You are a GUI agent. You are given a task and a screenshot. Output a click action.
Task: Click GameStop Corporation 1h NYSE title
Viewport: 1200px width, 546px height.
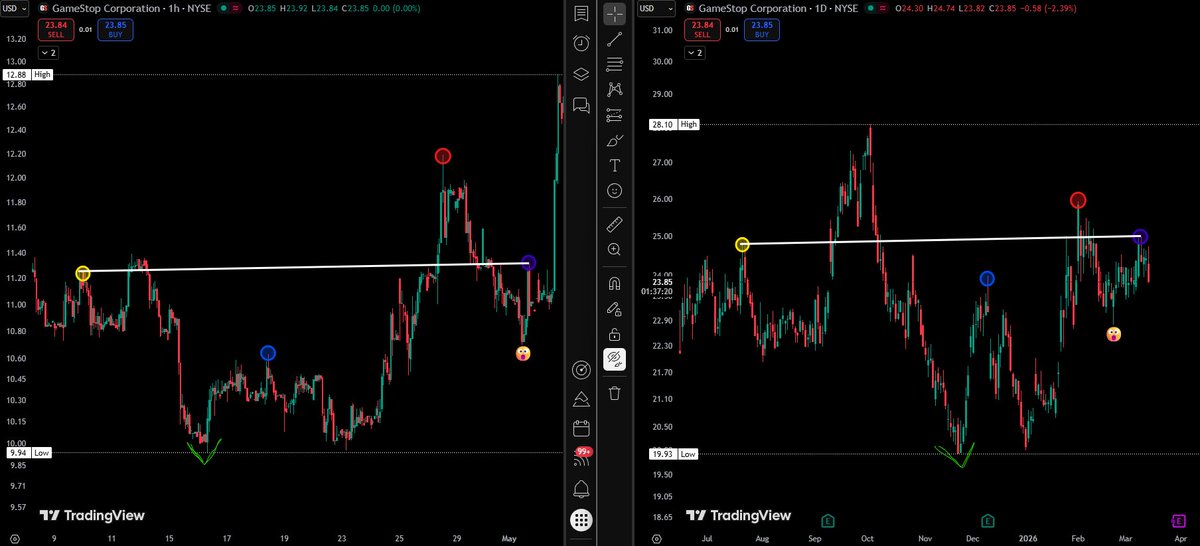[129, 8]
